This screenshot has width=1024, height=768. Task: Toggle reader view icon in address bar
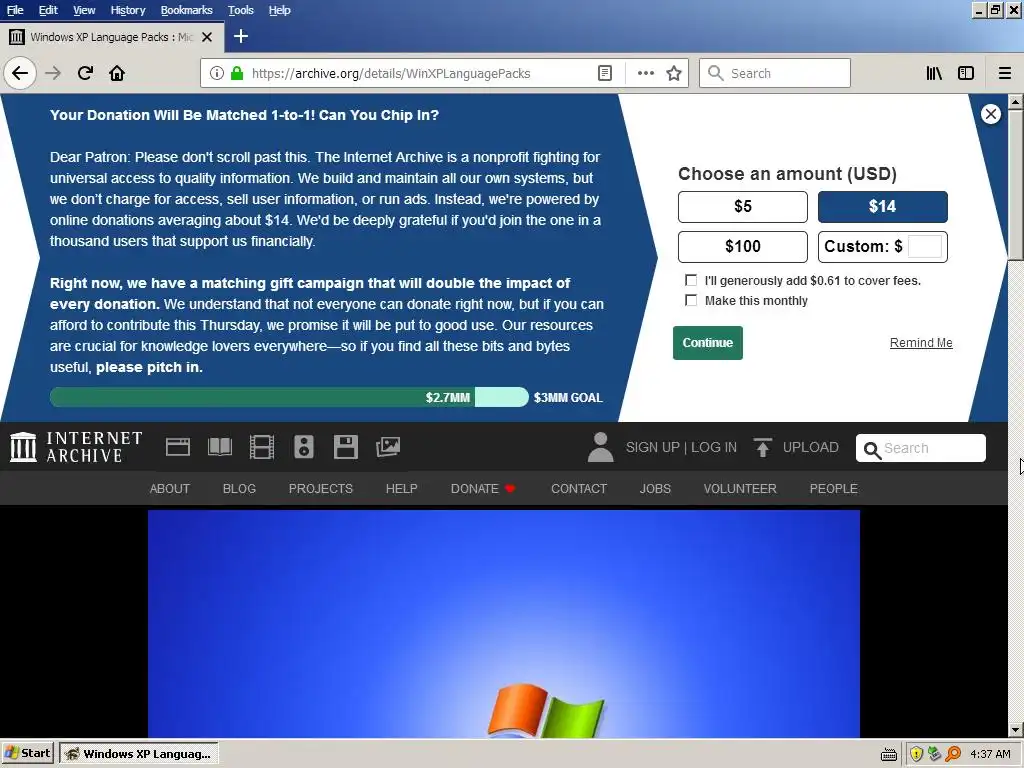click(605, 73)
